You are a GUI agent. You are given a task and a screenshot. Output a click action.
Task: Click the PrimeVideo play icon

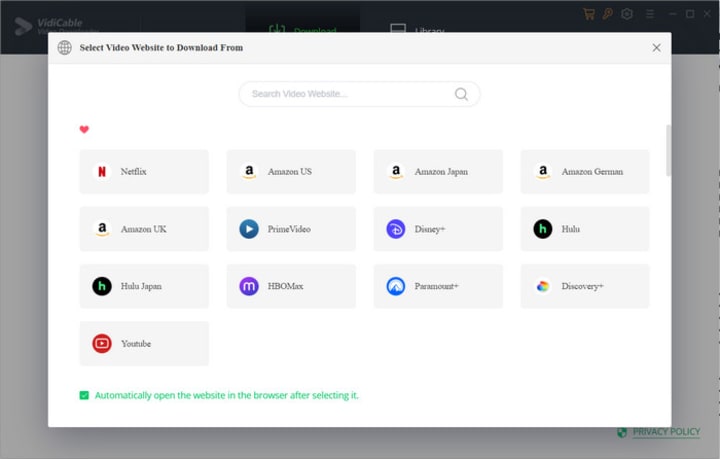249,229
